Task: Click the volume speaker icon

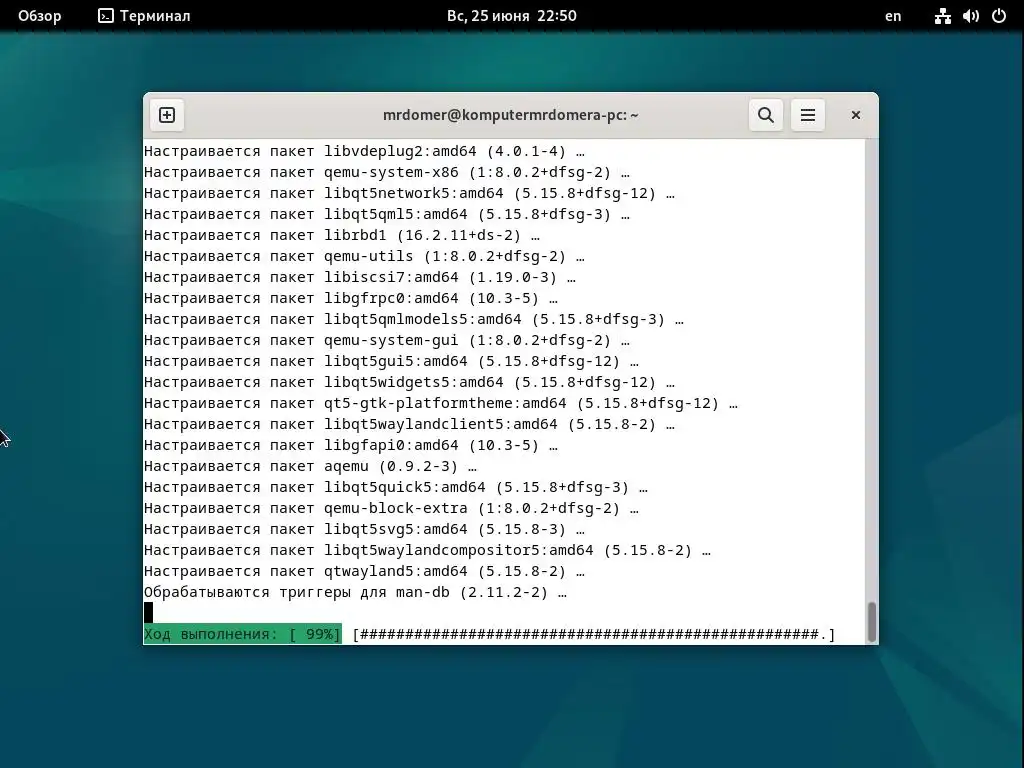Action: coord(970,16)
